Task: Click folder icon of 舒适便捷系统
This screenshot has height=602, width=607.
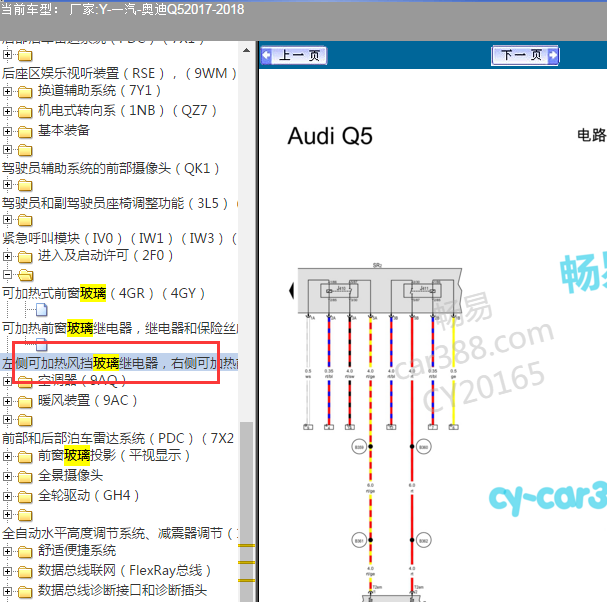Action: click(25, 552)
